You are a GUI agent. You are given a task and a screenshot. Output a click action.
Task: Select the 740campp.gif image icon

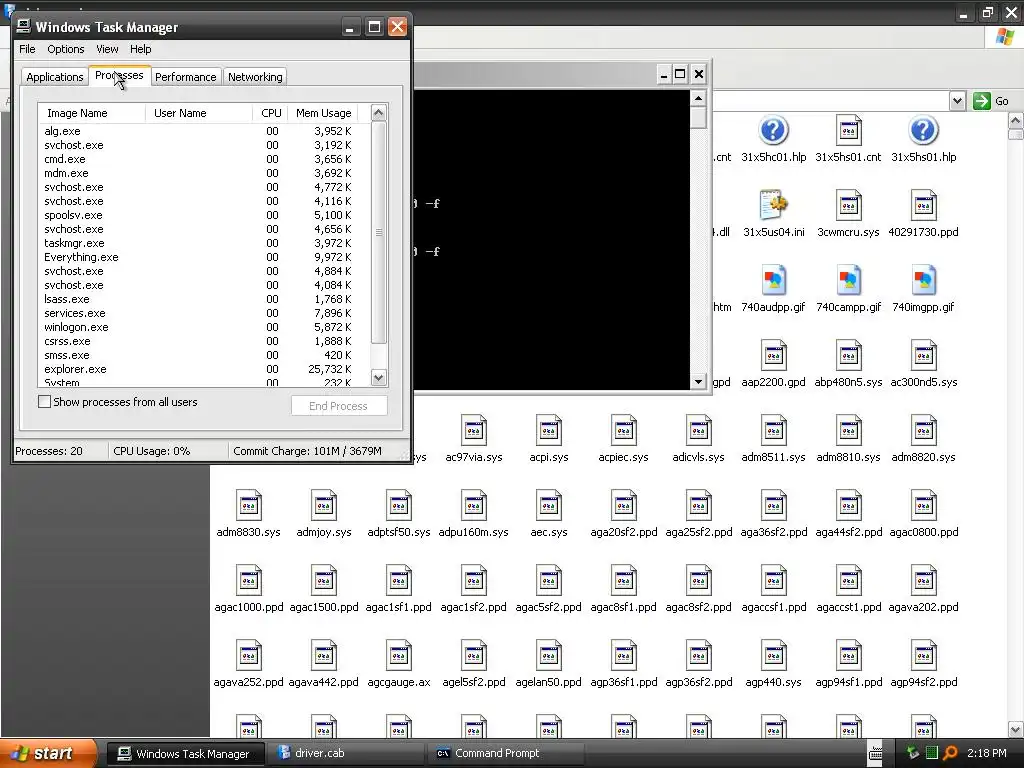pos(848,281)
